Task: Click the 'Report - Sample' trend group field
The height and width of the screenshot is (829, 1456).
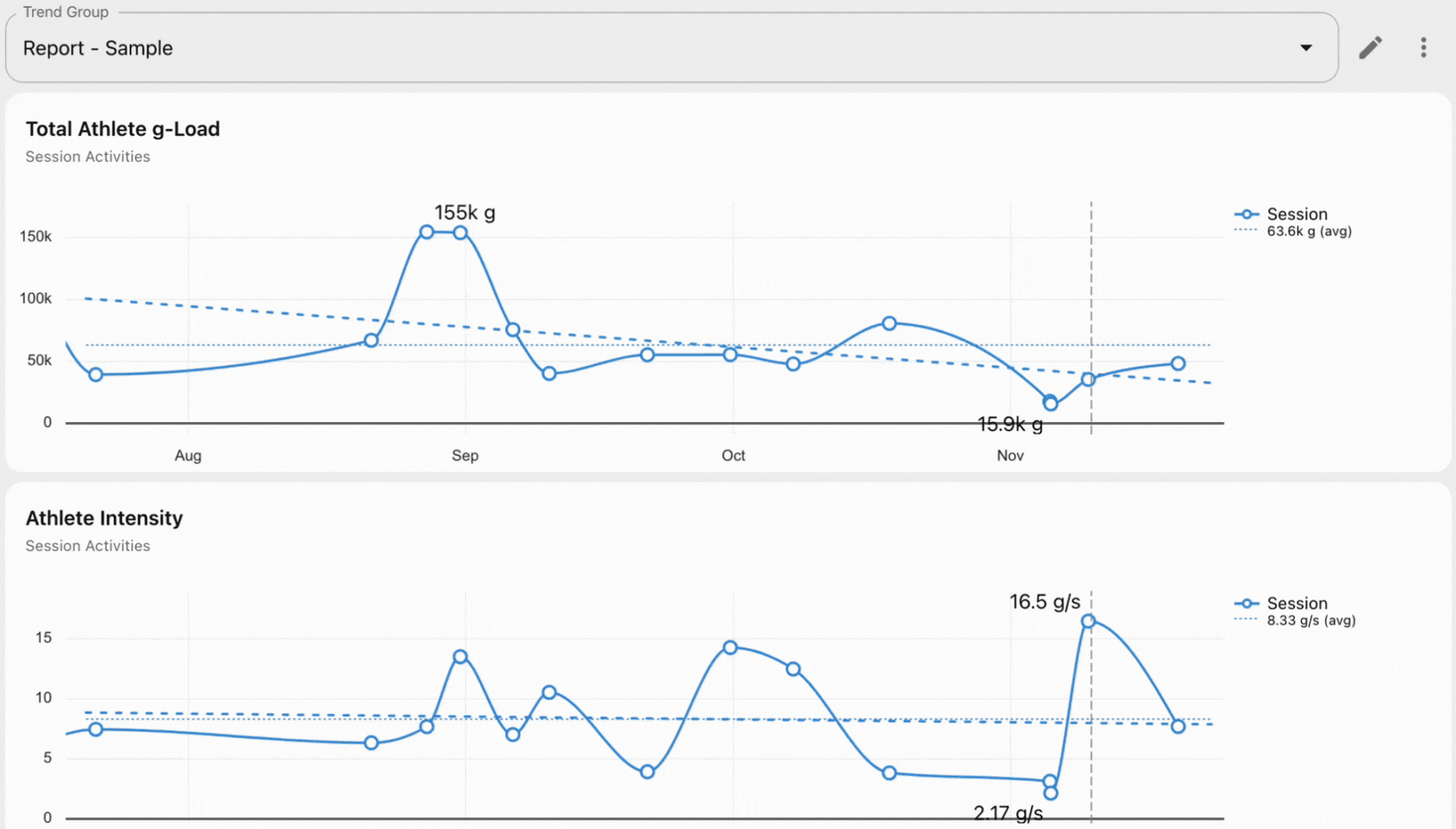Action: (x=671, y=48)
